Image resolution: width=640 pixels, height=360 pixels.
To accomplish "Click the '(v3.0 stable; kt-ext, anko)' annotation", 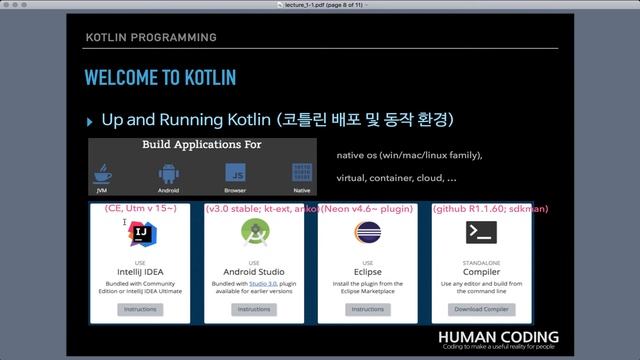I will pyautogui.click(x=262, y=209).
